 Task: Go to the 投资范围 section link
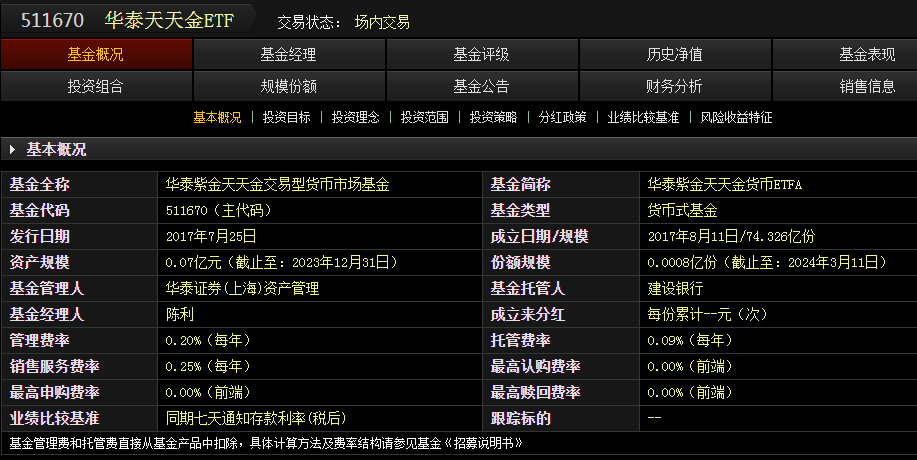point(424,118)
